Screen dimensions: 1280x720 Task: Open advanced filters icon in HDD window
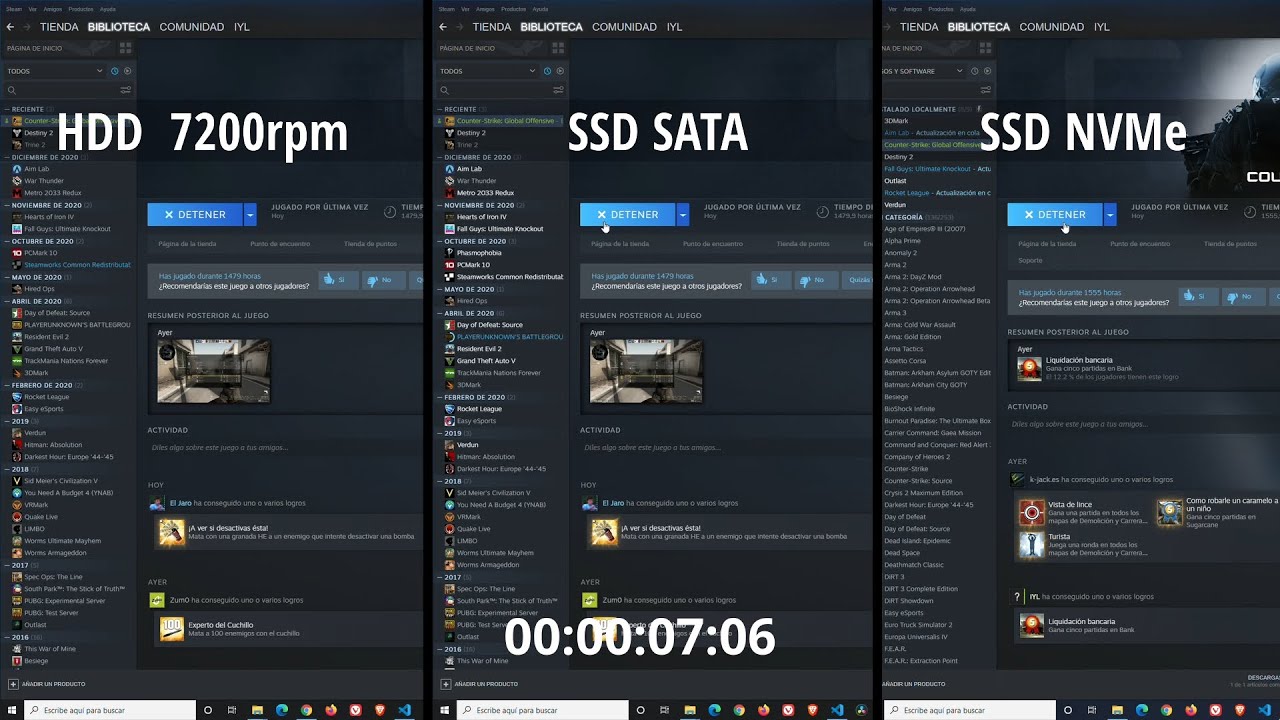[126, 90]
